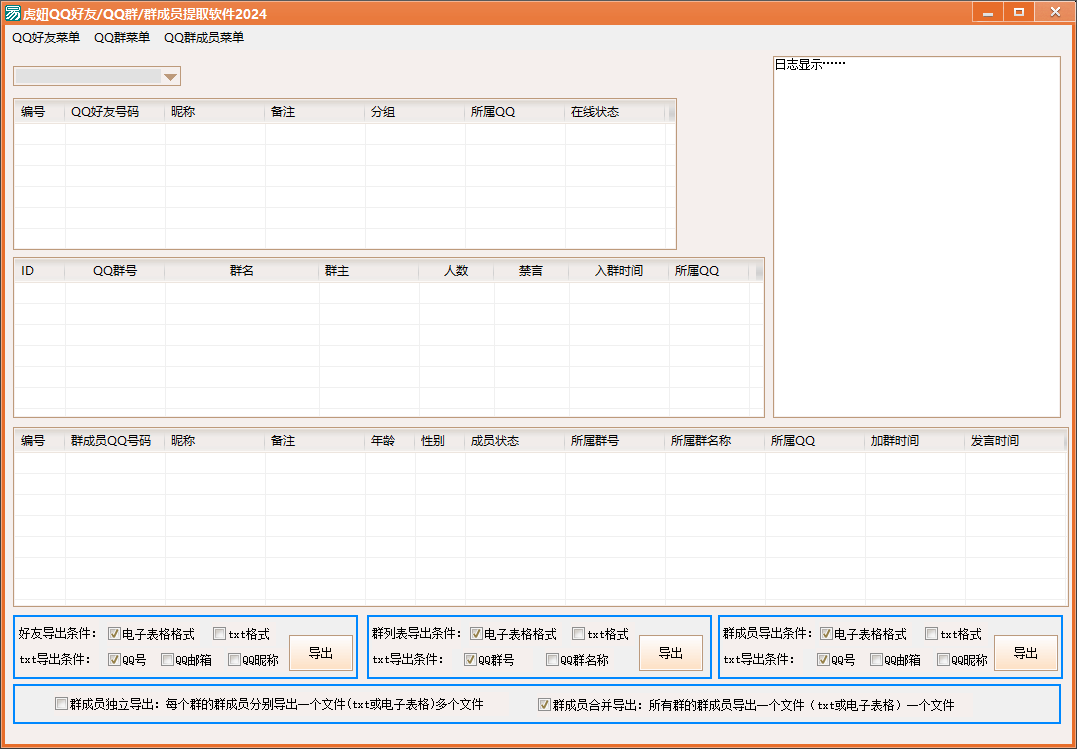Click 禁言 column header
The width and height of the screenshot is (1077, 749).
[531, 271]
